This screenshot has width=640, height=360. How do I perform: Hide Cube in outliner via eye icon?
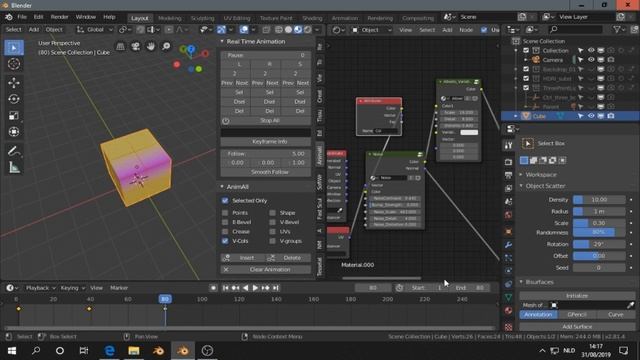[x=591, y=116]
